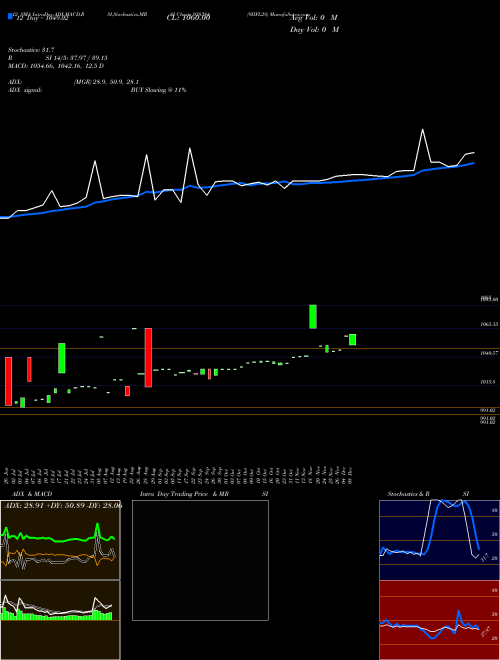Click the tallest green candle in November
The image size is (500, 660).
coord(313,317)
